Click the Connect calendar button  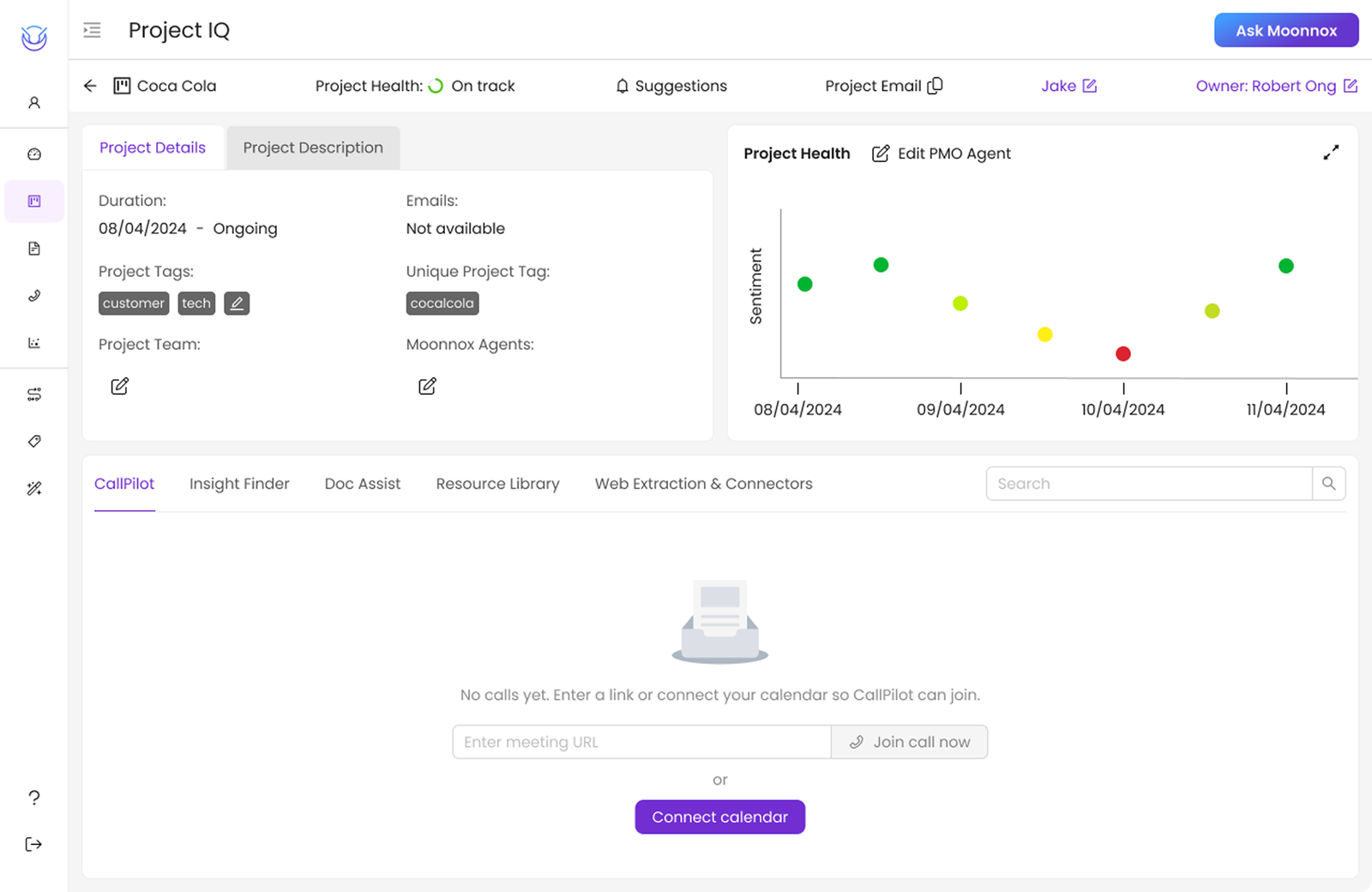720,817
